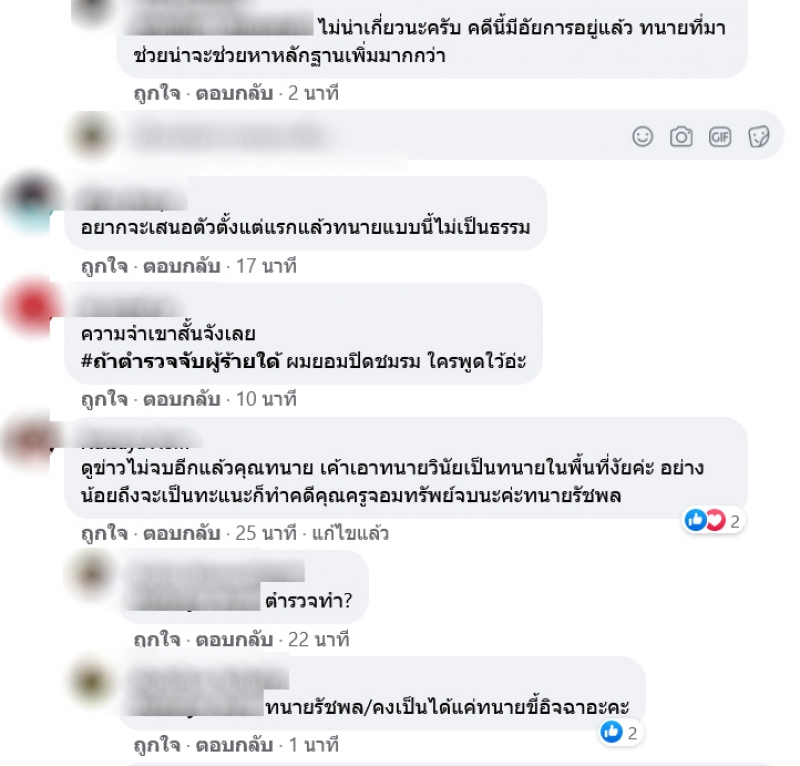800x766 pixels.
Task: Attach a photo using camera icon
Action: pos(681,137)
